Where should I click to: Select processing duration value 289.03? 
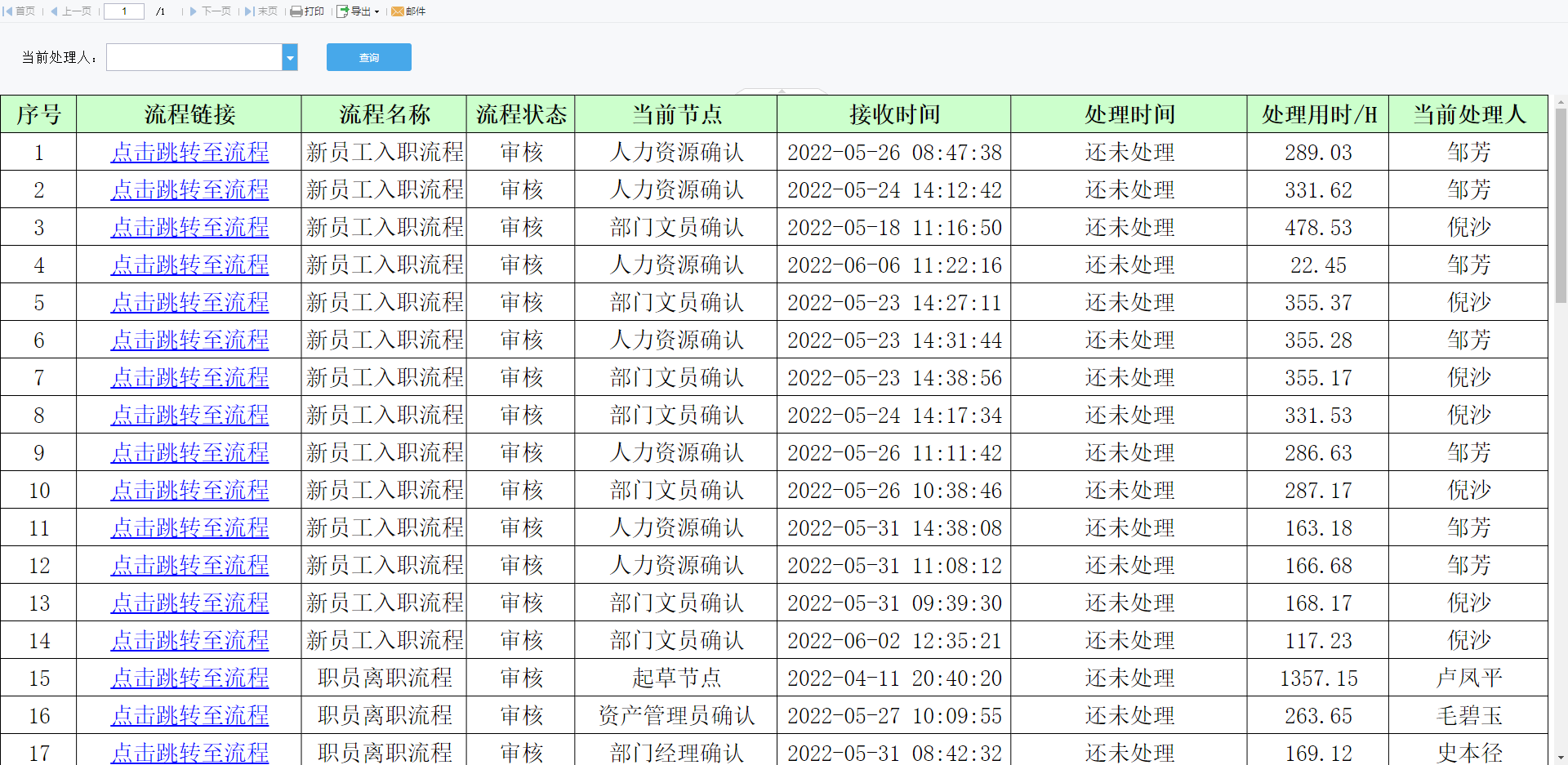pyautogui.click(x=1318, y=153)
